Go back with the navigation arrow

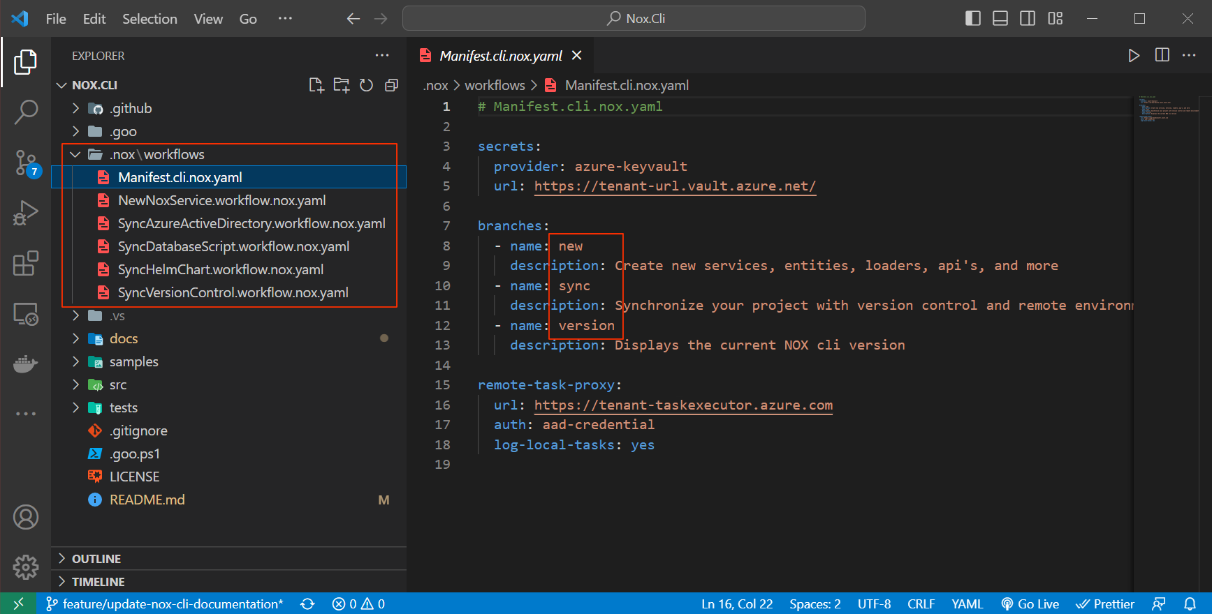pyautogui.click(x=352, y=19)
